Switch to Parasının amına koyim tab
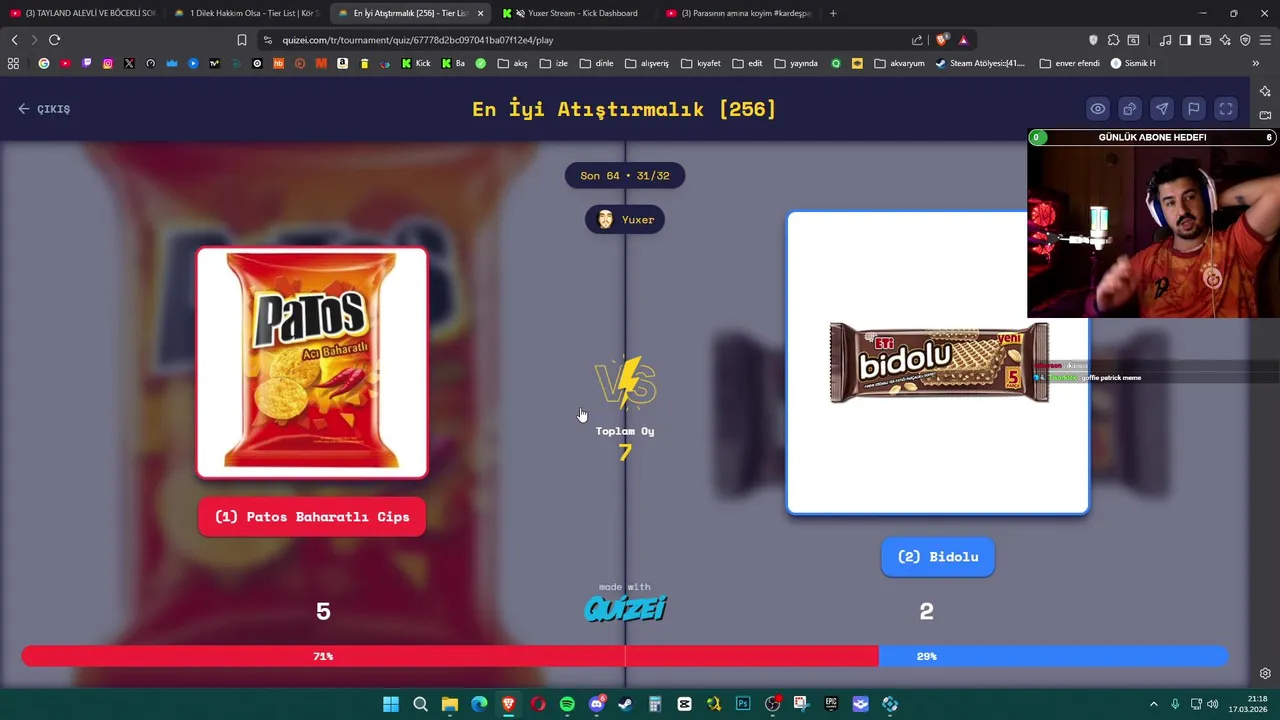 coord(739,13)
